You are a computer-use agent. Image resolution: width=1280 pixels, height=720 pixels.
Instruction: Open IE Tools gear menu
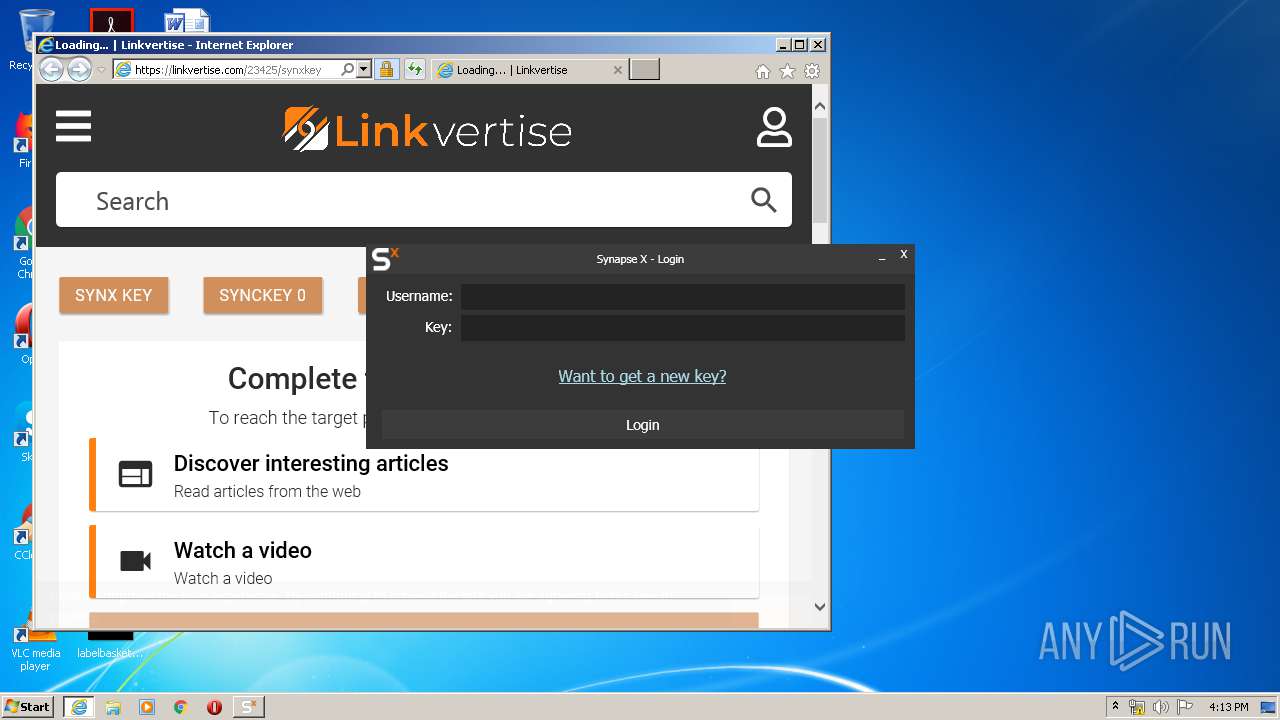[812, 71]
